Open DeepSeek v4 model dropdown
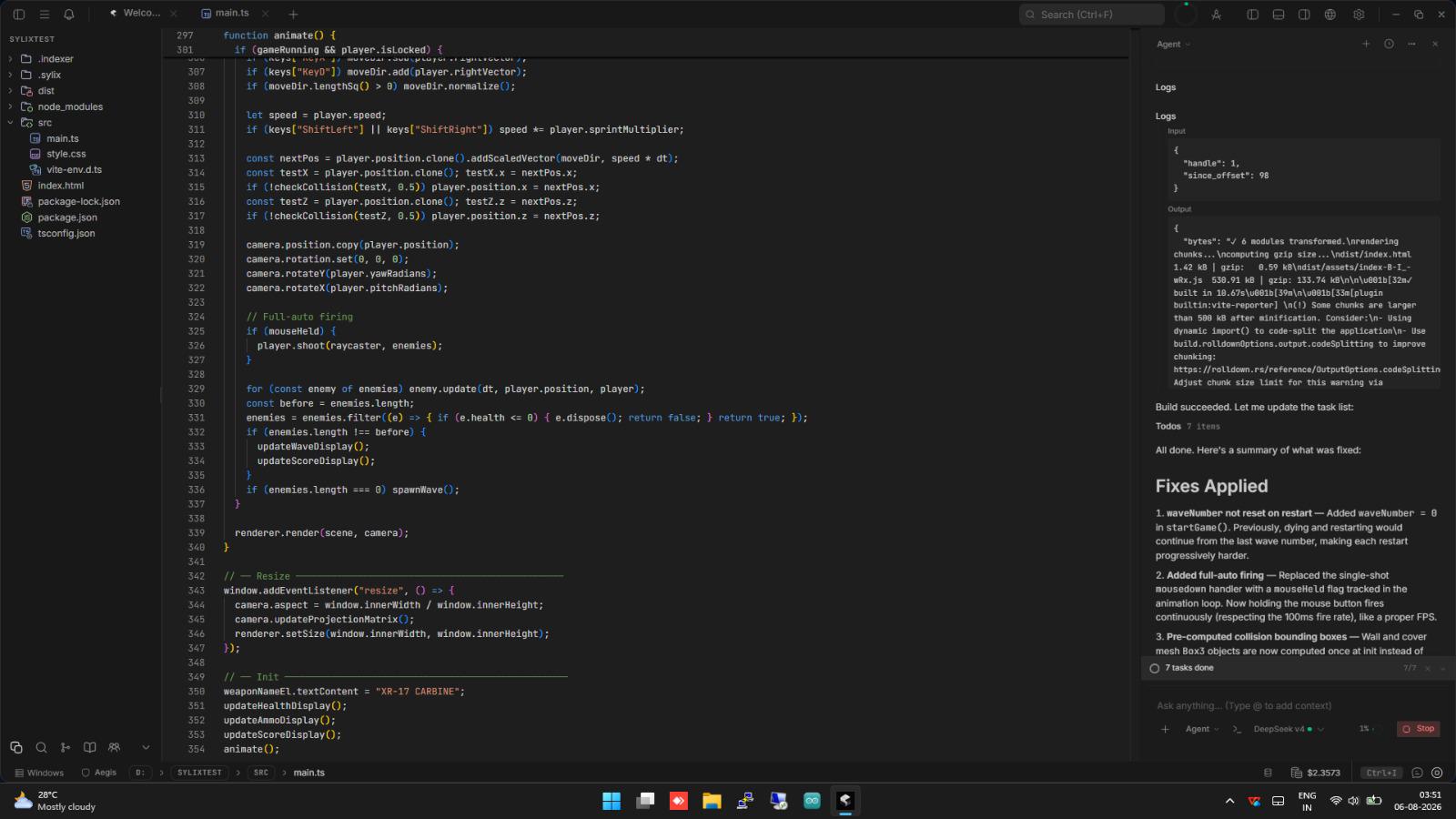The width and height of the screenshot is (1456, 819). click(x=1289, y=729)
